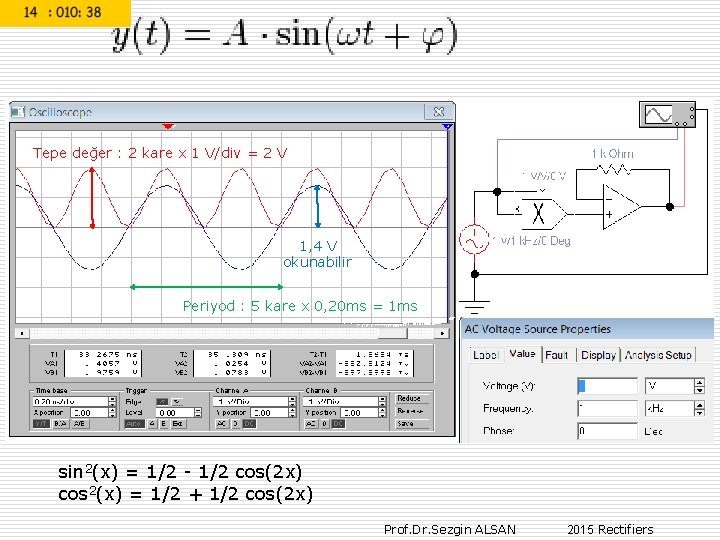Click the oscilloscope Reverse button
This screenshot has height=540, width=720.
click(x=411, y=411)
